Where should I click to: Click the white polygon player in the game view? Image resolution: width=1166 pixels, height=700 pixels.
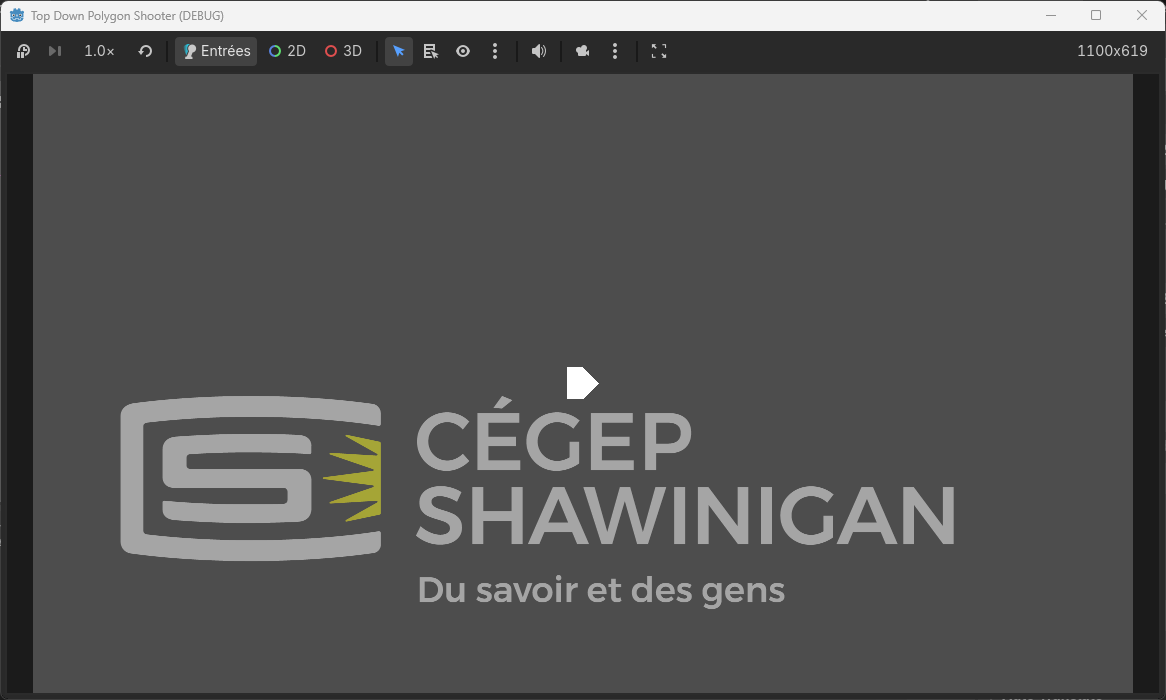(582, 383)
